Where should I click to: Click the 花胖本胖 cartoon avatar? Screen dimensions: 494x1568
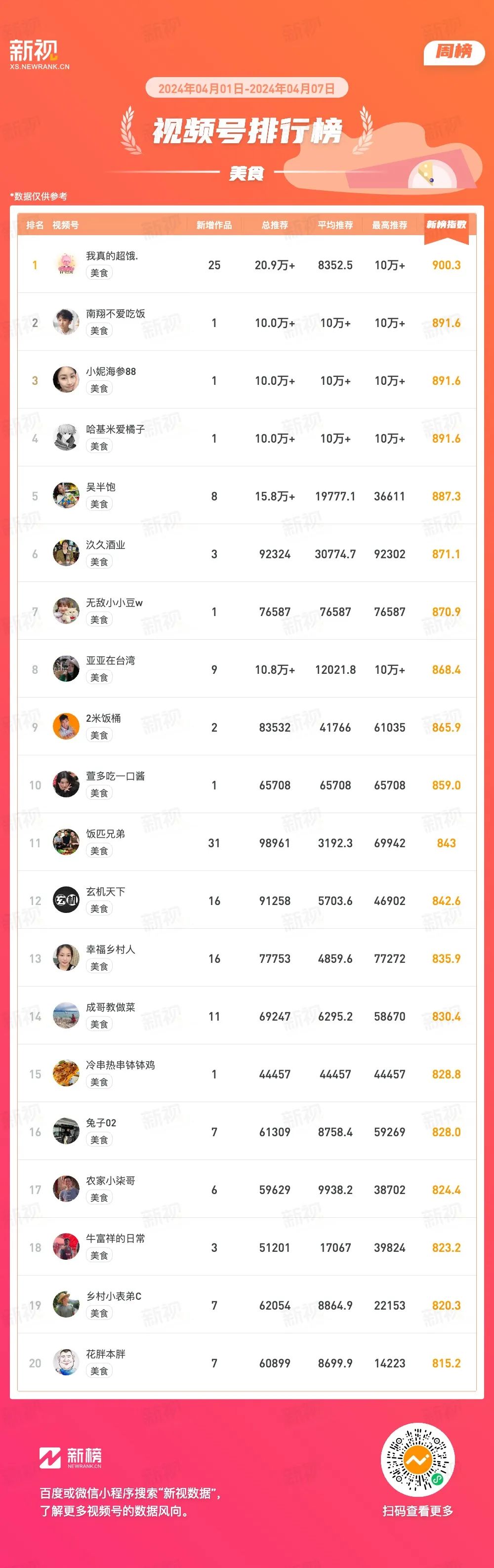pos(66,1363)
